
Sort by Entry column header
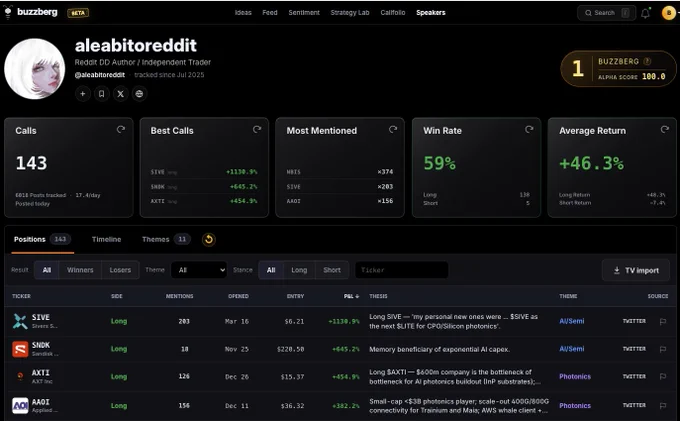[x=295, y=296]
